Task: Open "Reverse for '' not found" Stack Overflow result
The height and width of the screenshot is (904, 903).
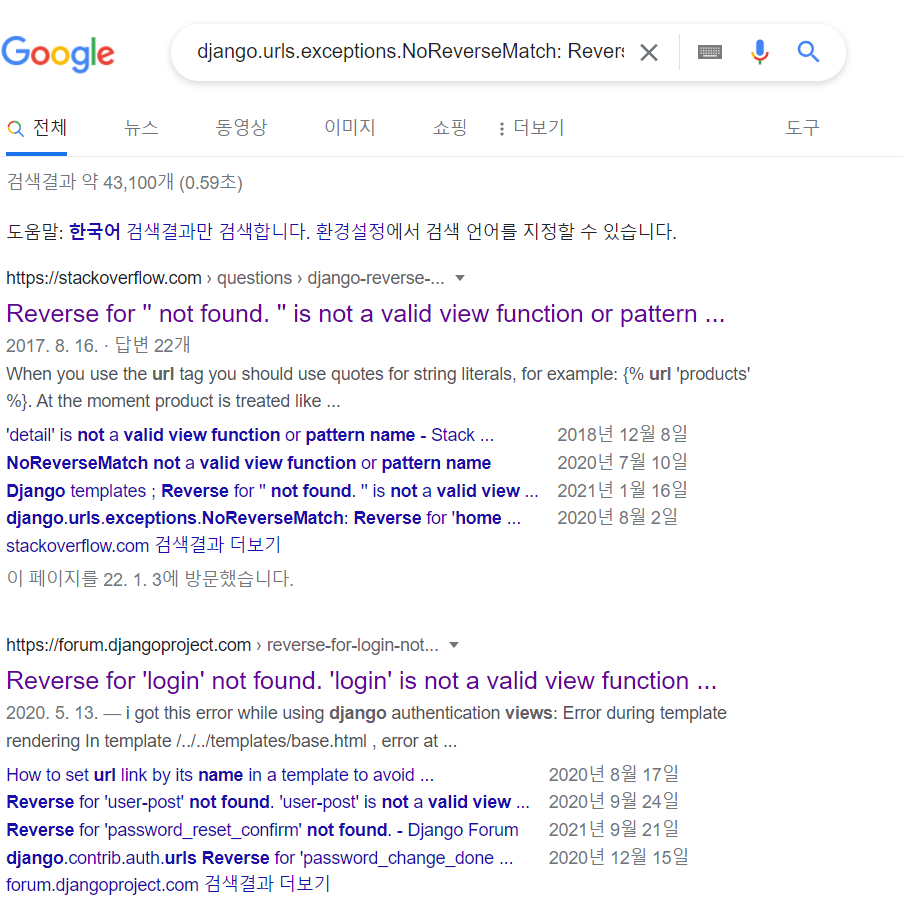Action: (x=366, y=314)
